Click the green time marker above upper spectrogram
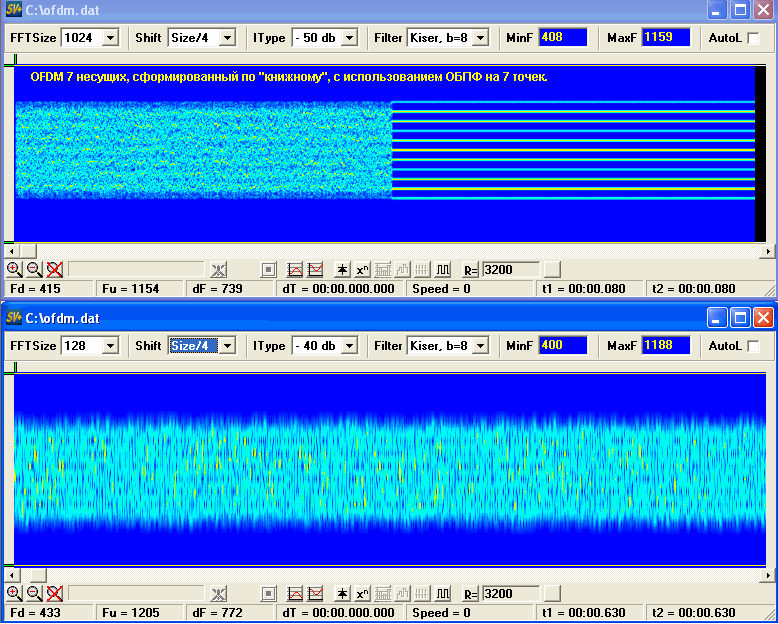The image size is (778, 624). tap(15, 60)
